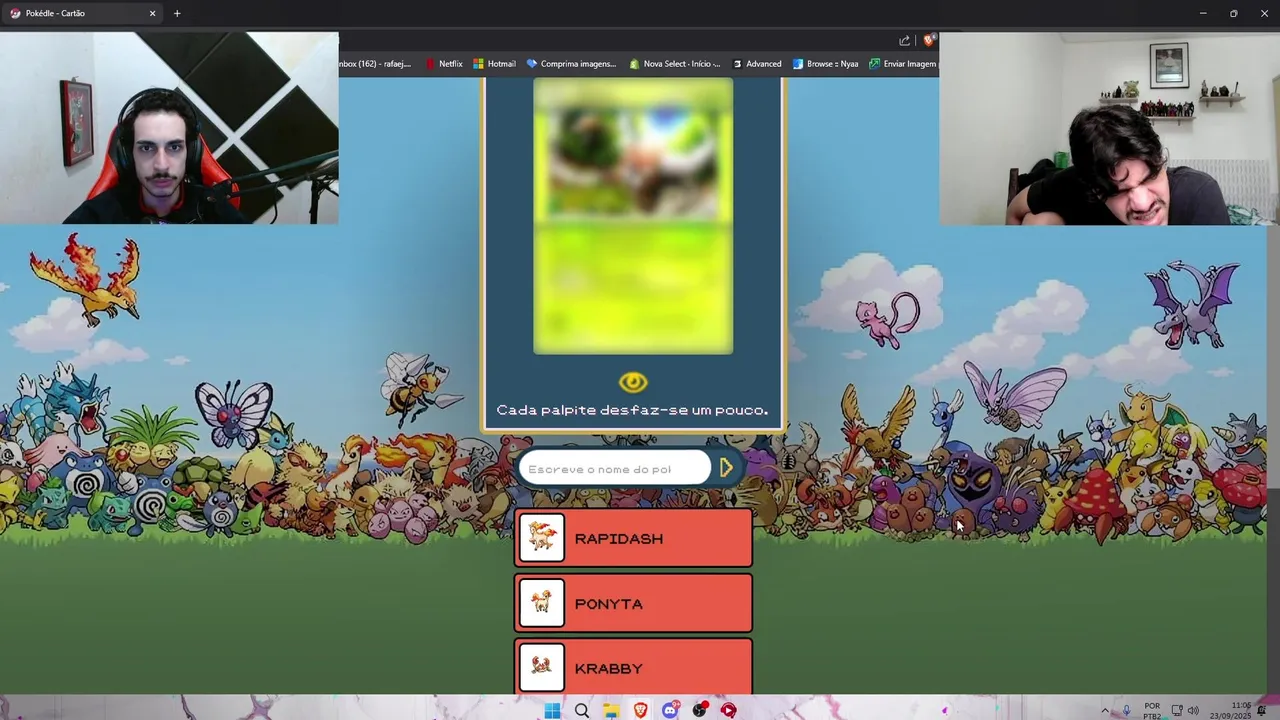Open the Netflix bookmark
The width and height of the screenshot is (1280, 720).
(443, 64)
